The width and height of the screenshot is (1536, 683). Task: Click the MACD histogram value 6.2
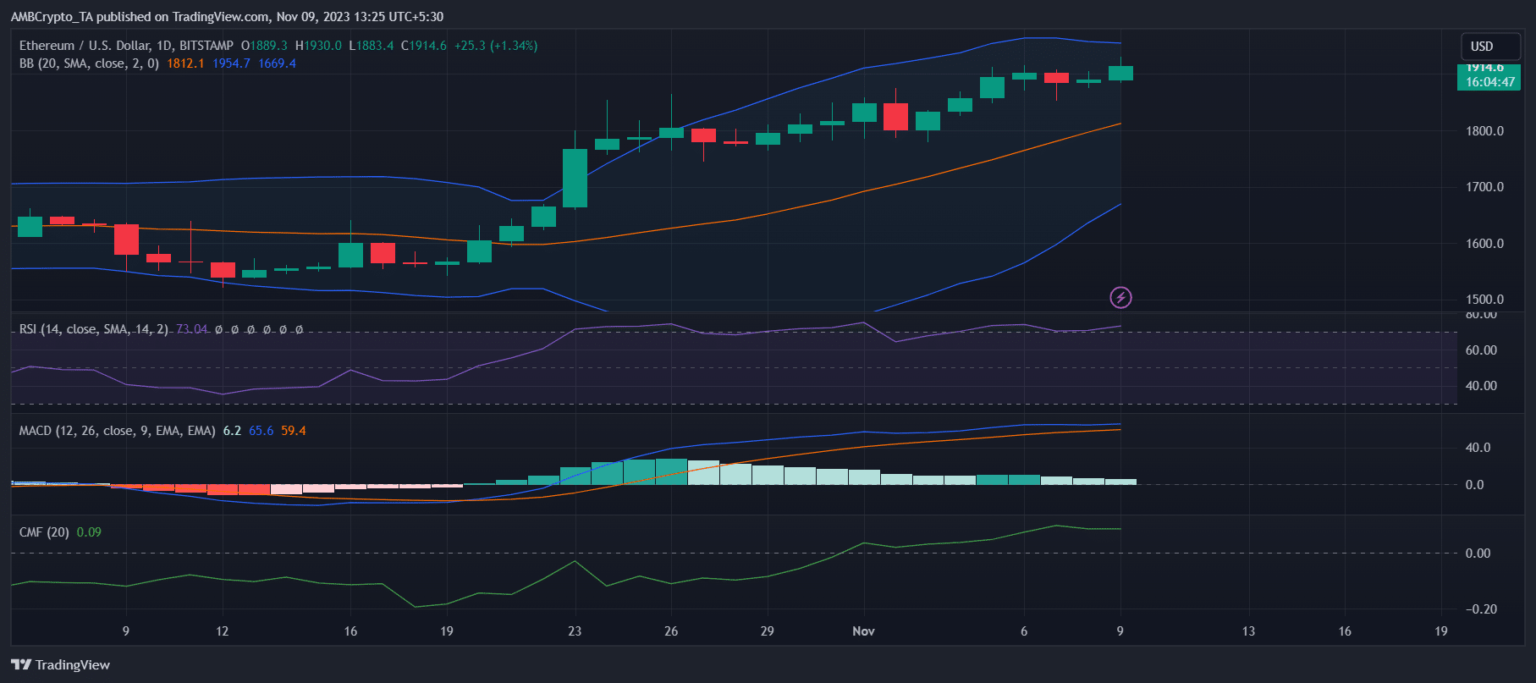[232, 430]
